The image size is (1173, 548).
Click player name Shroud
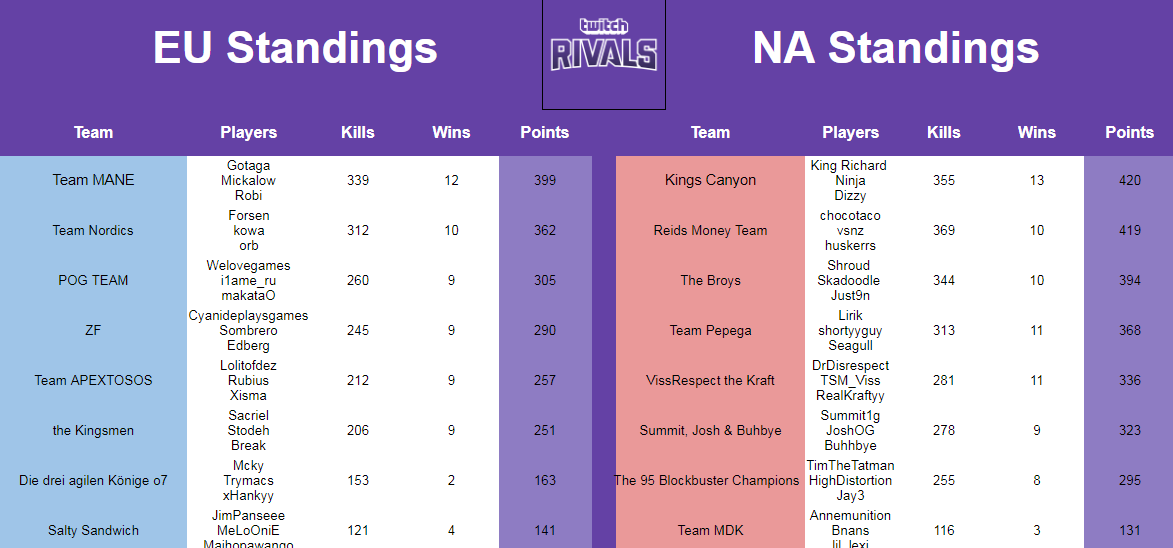pyautogui.click(x=848, y=265)
